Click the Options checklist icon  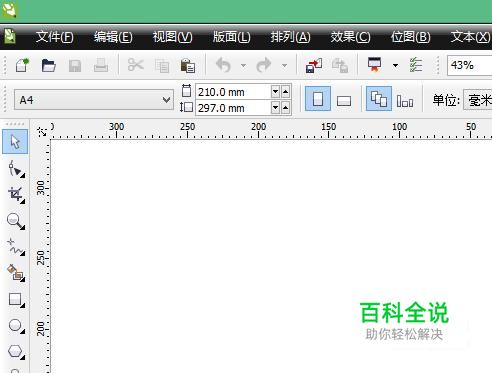416,65
